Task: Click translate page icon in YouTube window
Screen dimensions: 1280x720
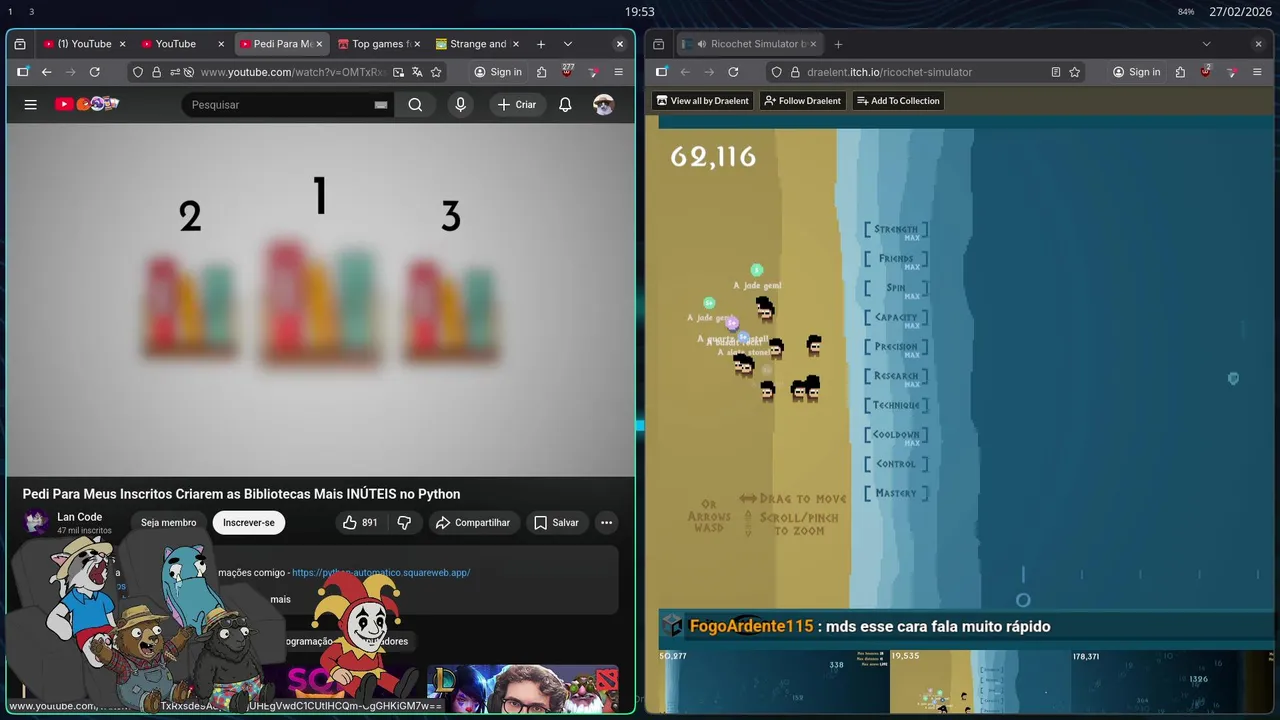Action: (417, 72)
